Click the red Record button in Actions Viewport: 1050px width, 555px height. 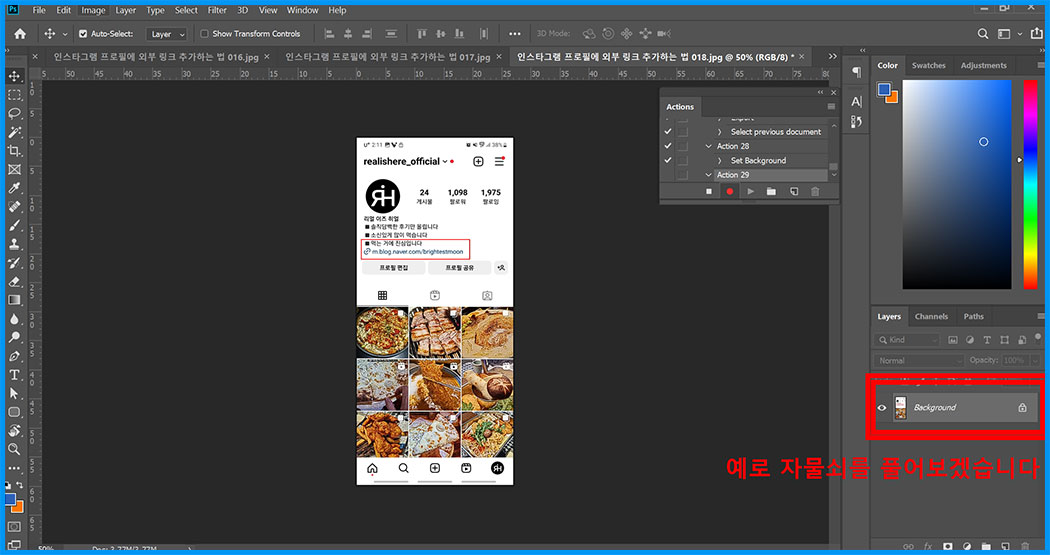click(730, 191)
